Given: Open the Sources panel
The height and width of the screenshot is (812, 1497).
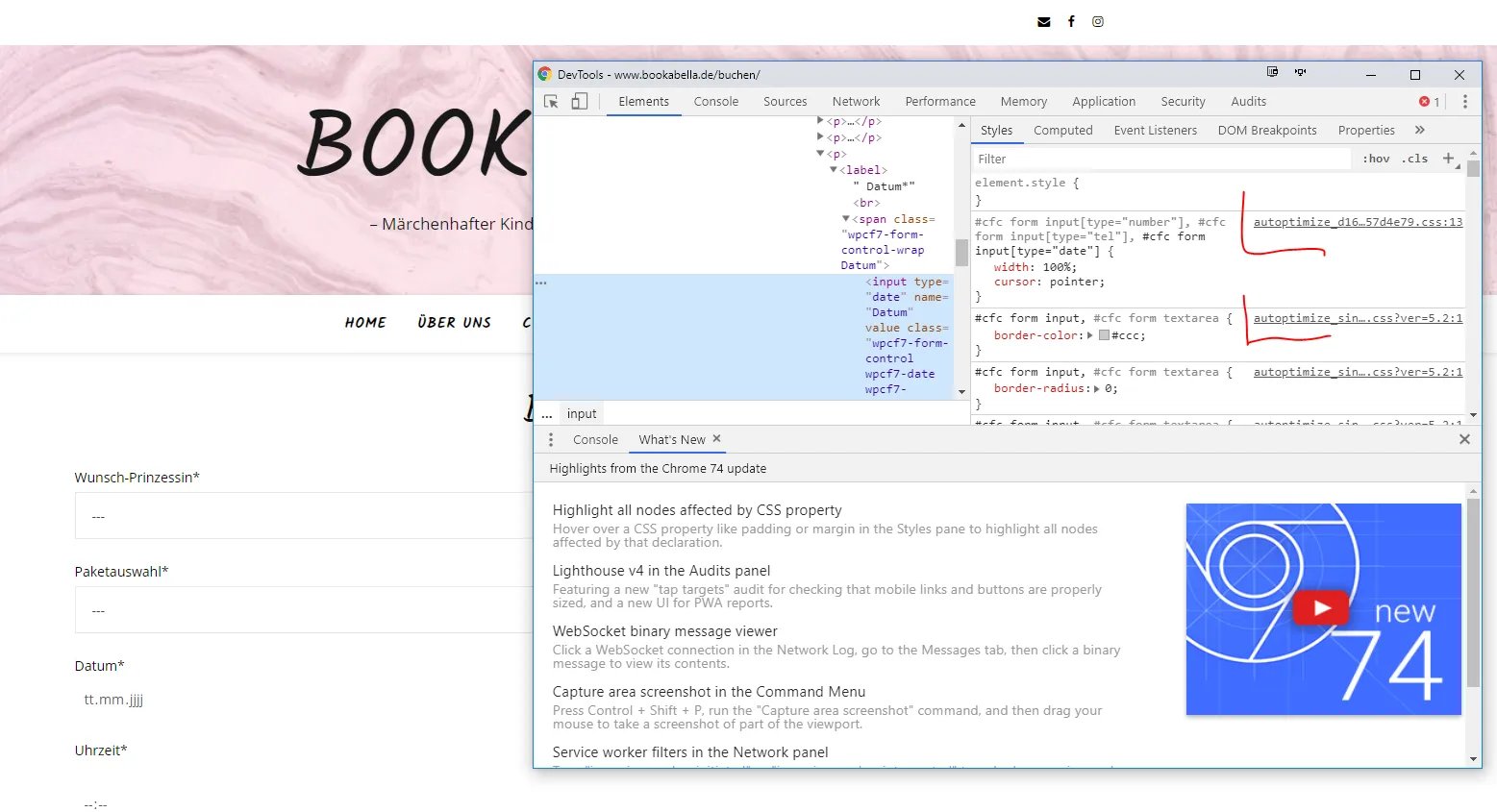Looking at the screenshot, I should point(786,102).
